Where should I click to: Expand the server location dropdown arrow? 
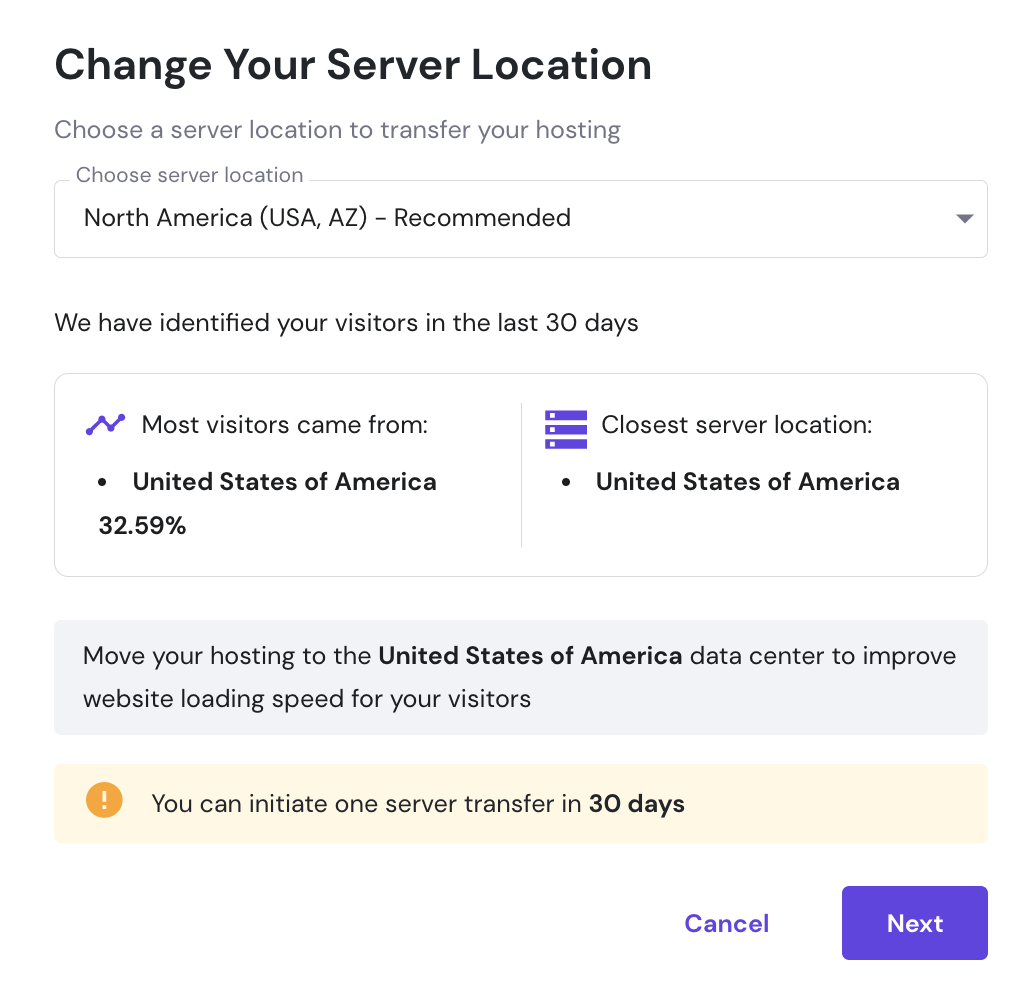click(964, 219)
